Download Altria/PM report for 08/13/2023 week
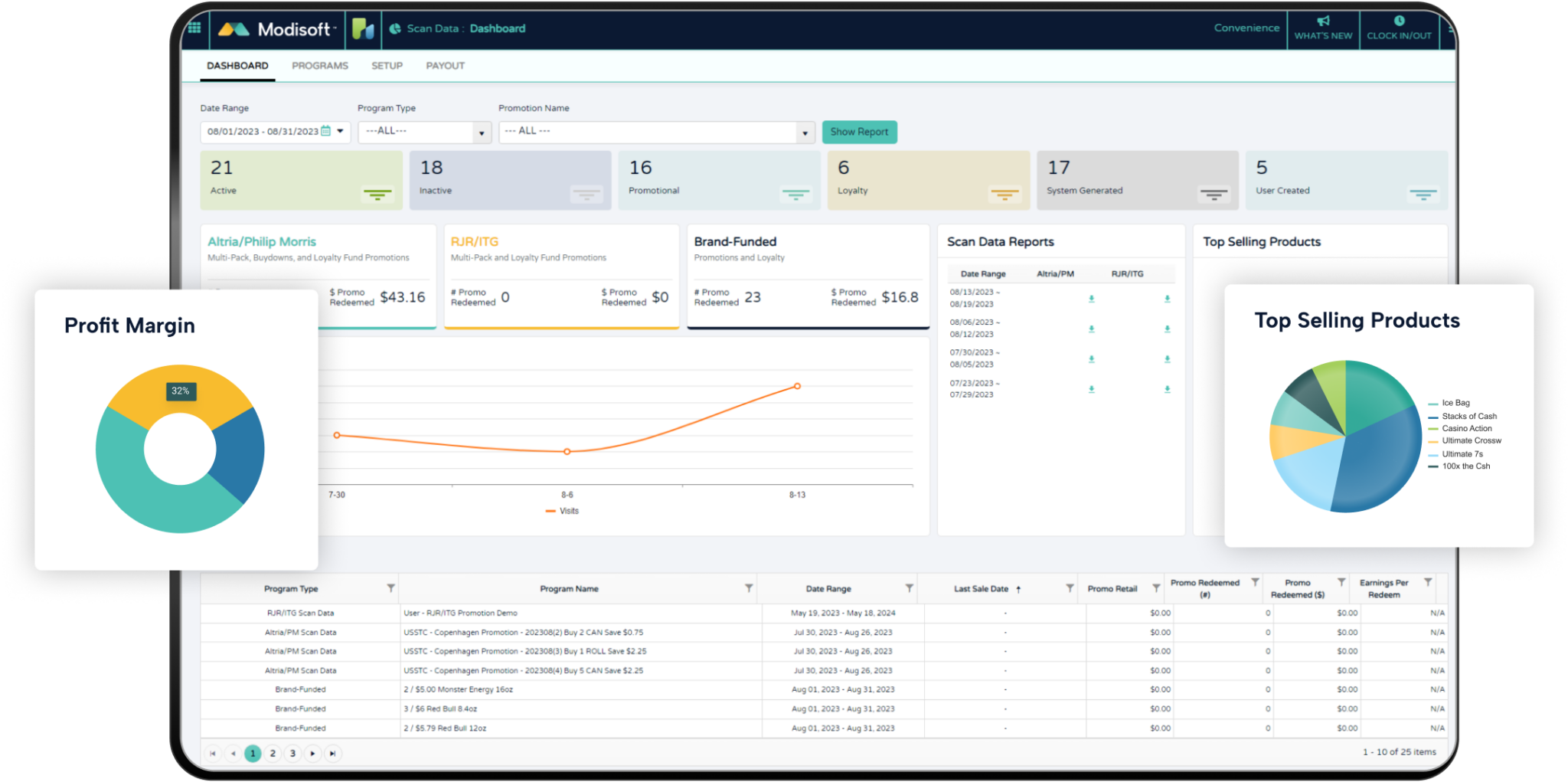The height and width of the screenshot is (782, 1568). [x=1092, y=299]
